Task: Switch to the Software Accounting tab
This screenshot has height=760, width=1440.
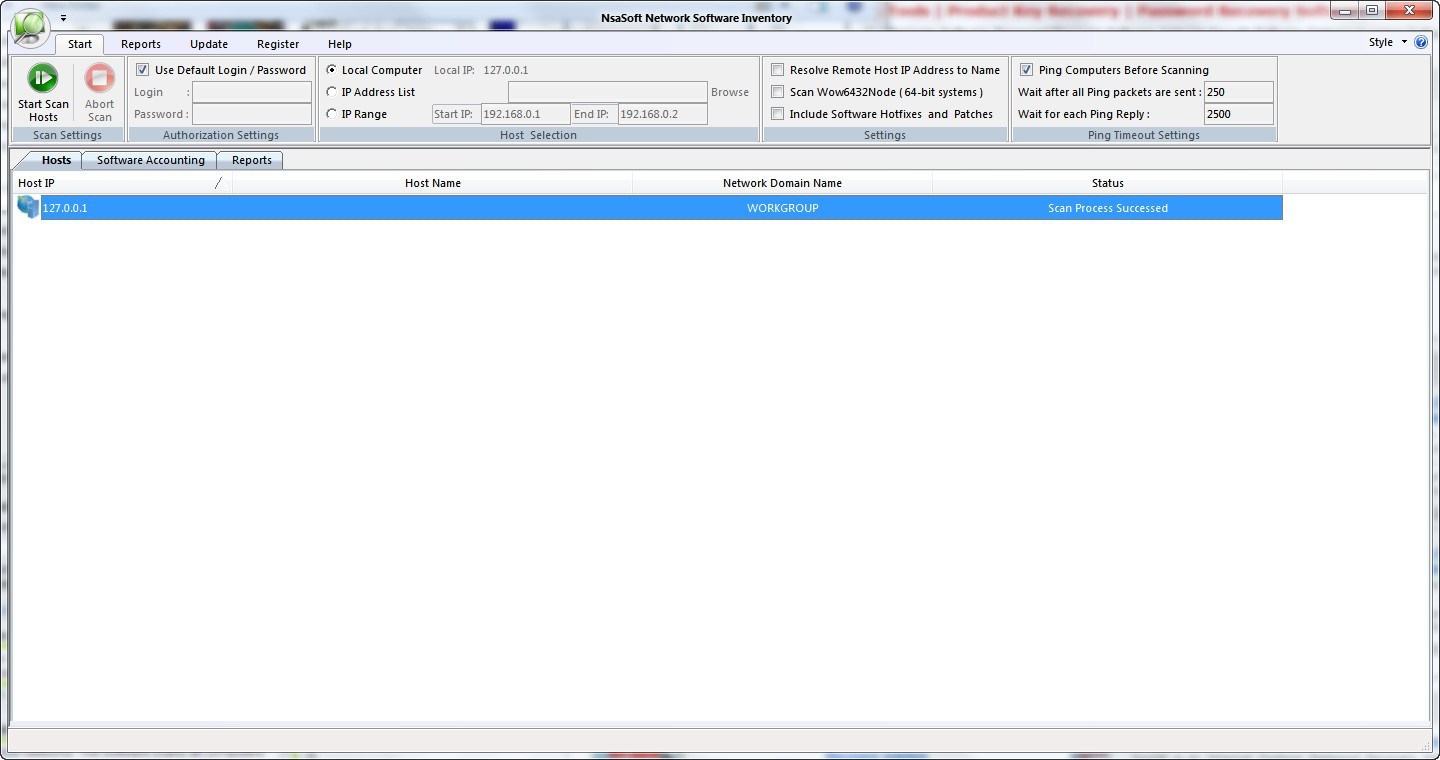Action: 150,160
